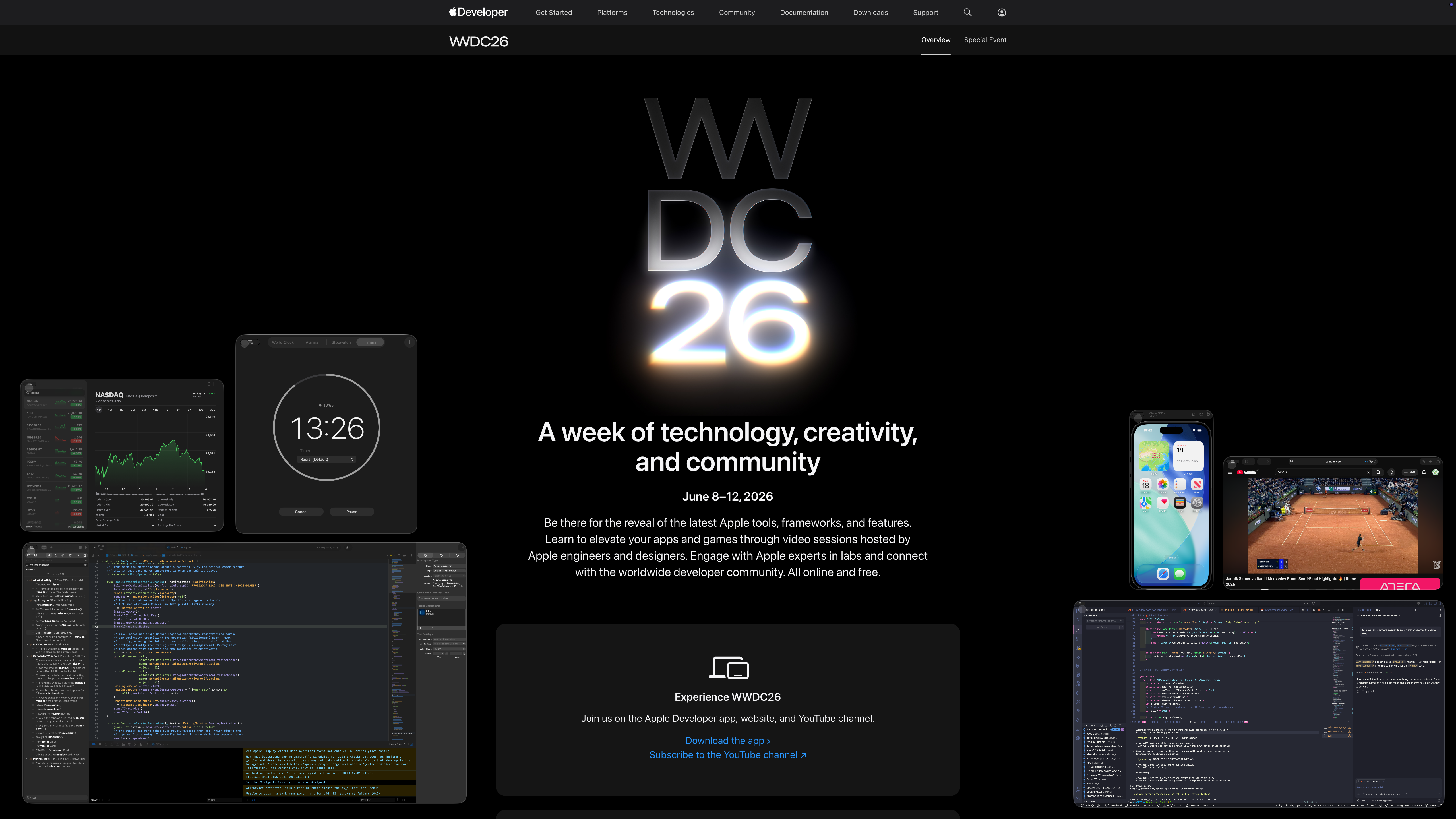Click the Safari reload icon in address bar
The height and width of the screenshot is (819, 1456).
[x=1375, y=462]
